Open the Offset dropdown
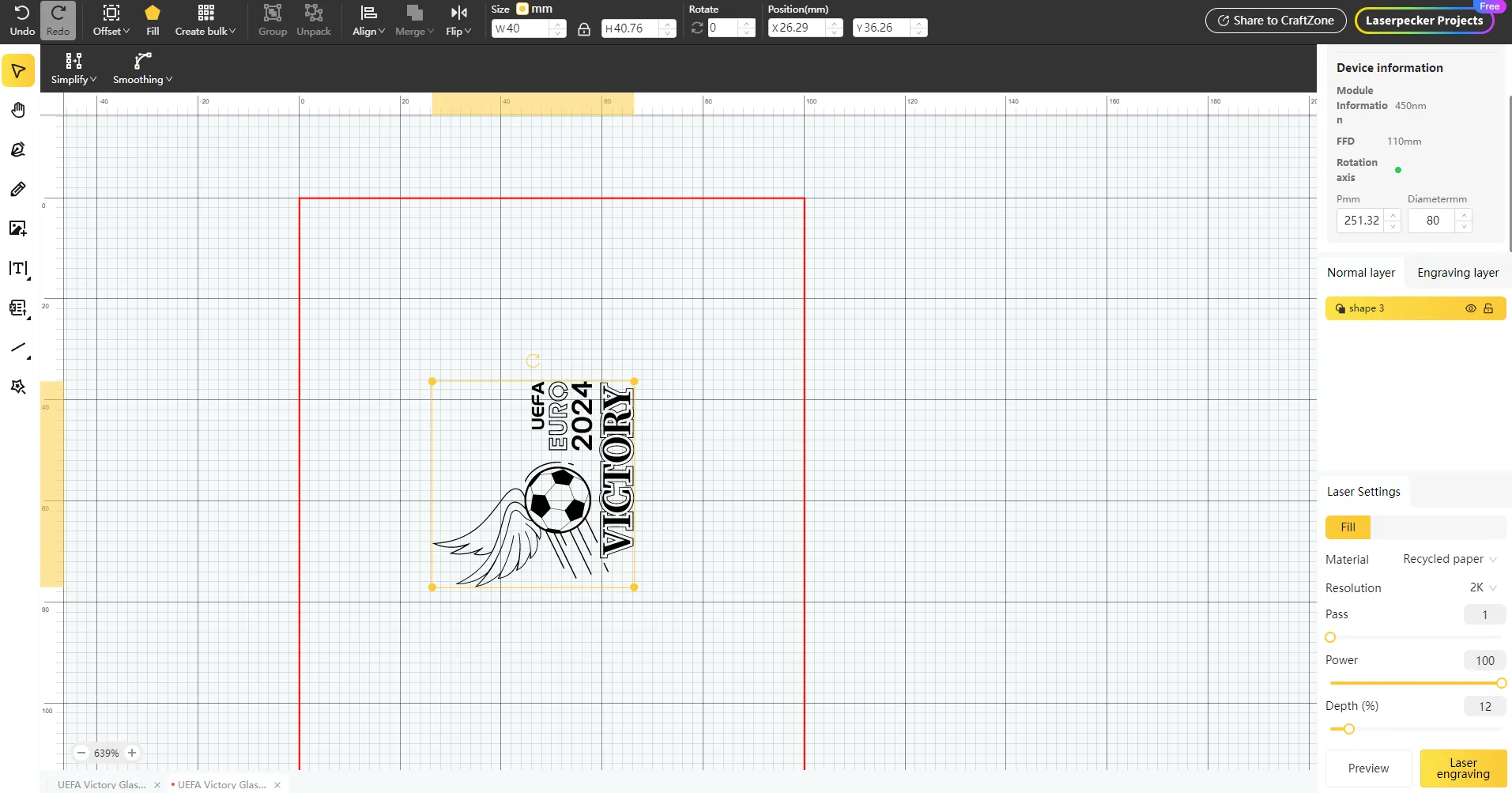Image resolution: width=1512 pixels, height=793 pixels. 111,21
